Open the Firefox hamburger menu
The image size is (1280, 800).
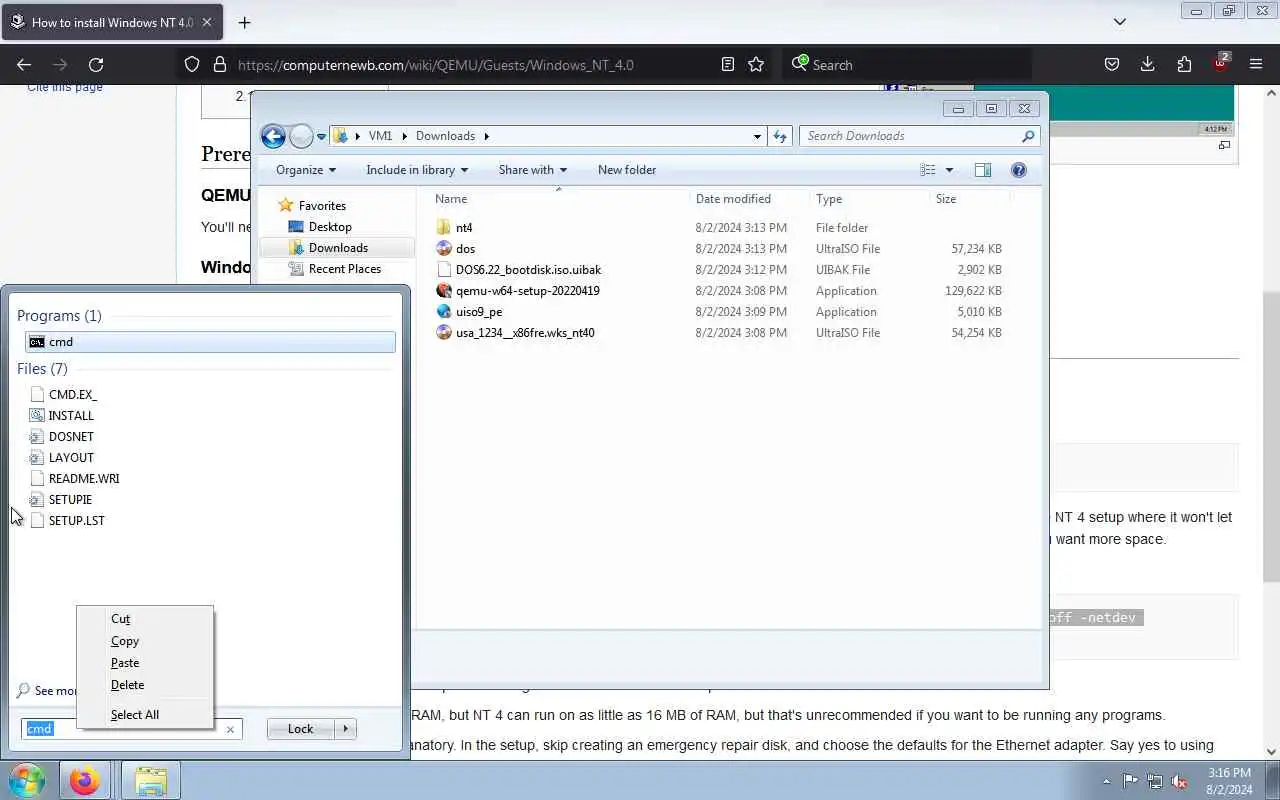(x=1256, y=64)
